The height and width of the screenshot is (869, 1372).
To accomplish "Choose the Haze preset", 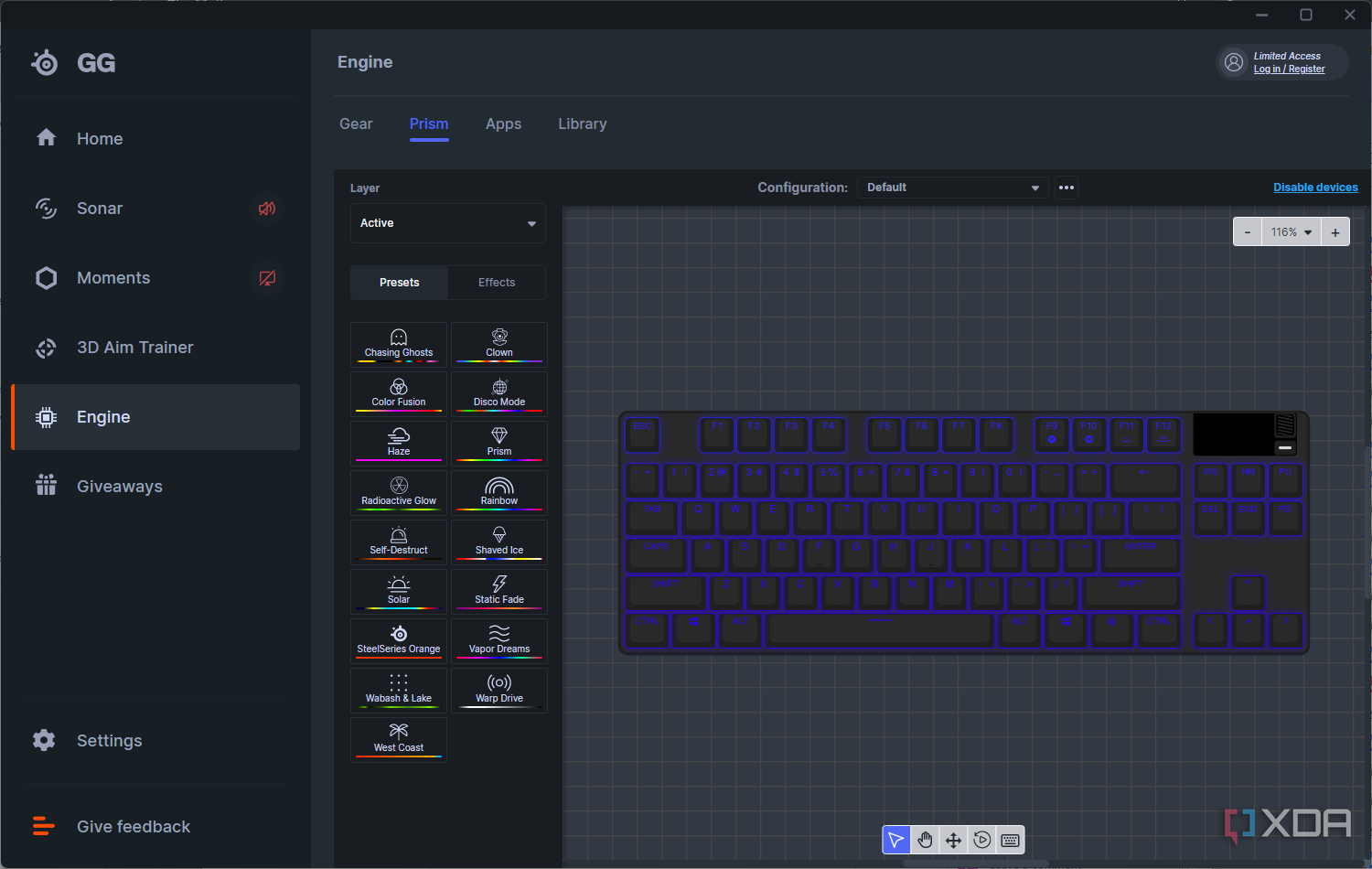I will (x=399, y=443).
